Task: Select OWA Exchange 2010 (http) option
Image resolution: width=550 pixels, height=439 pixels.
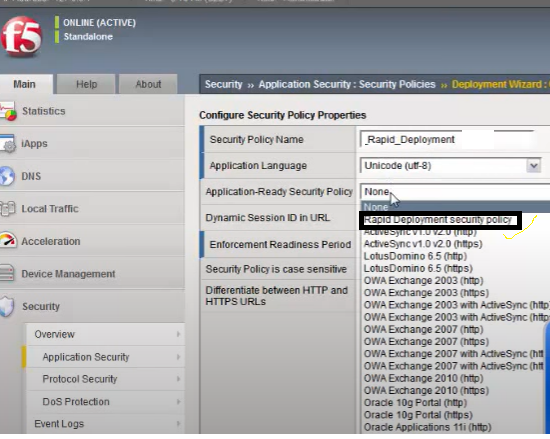Action: pos(423,378)
